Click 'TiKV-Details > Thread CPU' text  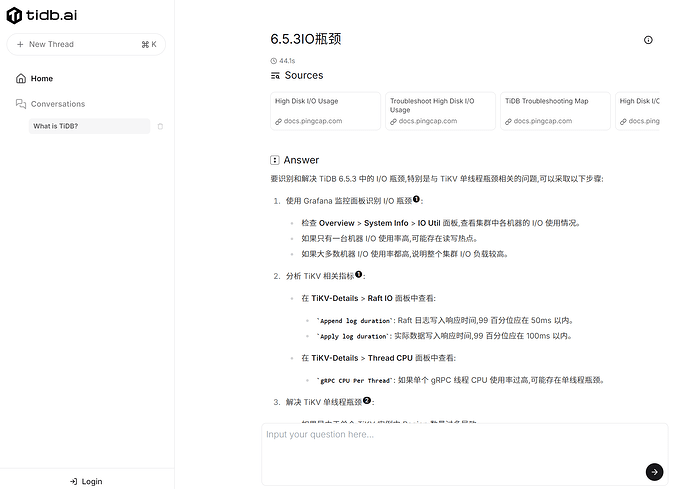pos(362,358)
